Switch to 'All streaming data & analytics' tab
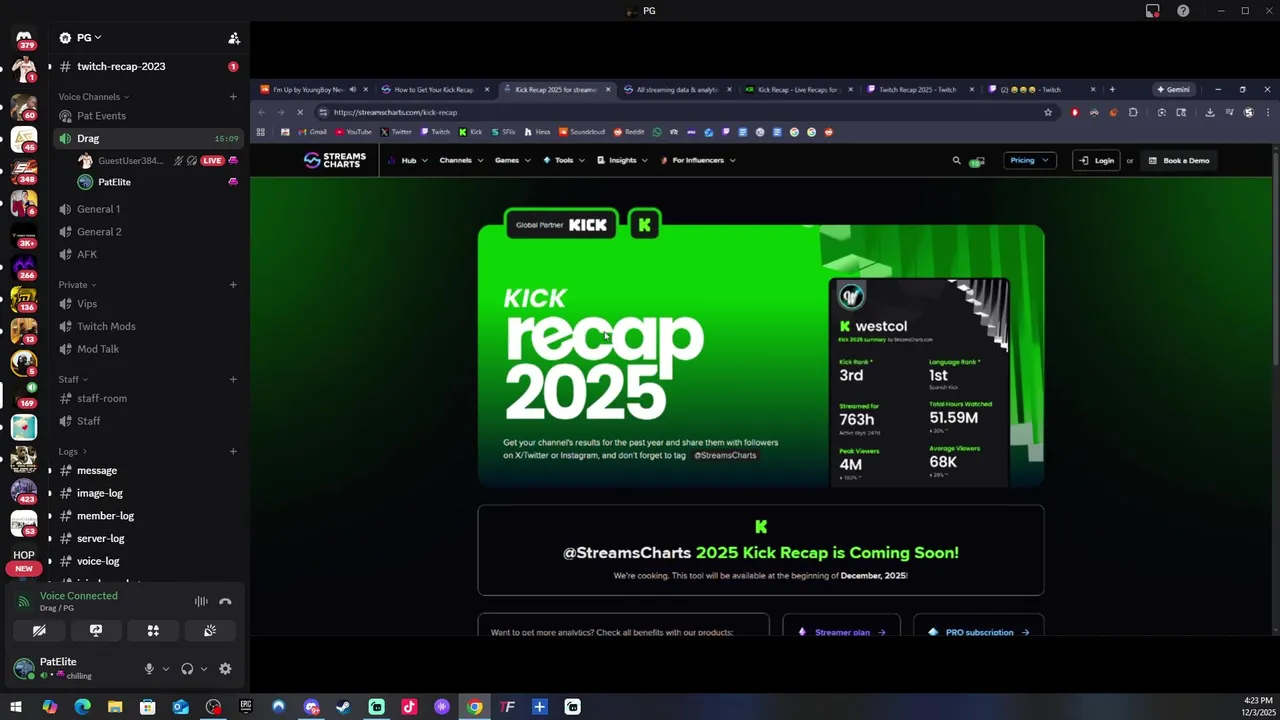Viewport: 1280px width, 720px height. [677, 89]
